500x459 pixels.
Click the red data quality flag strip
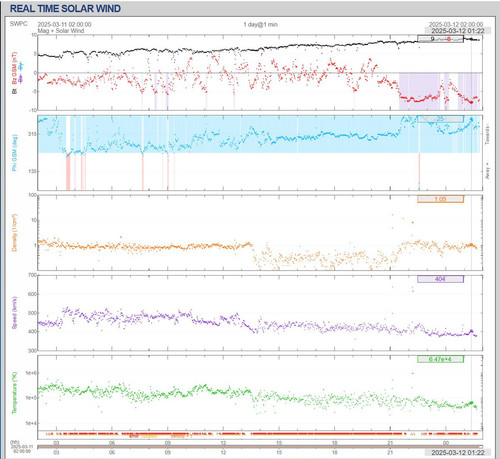261,434
